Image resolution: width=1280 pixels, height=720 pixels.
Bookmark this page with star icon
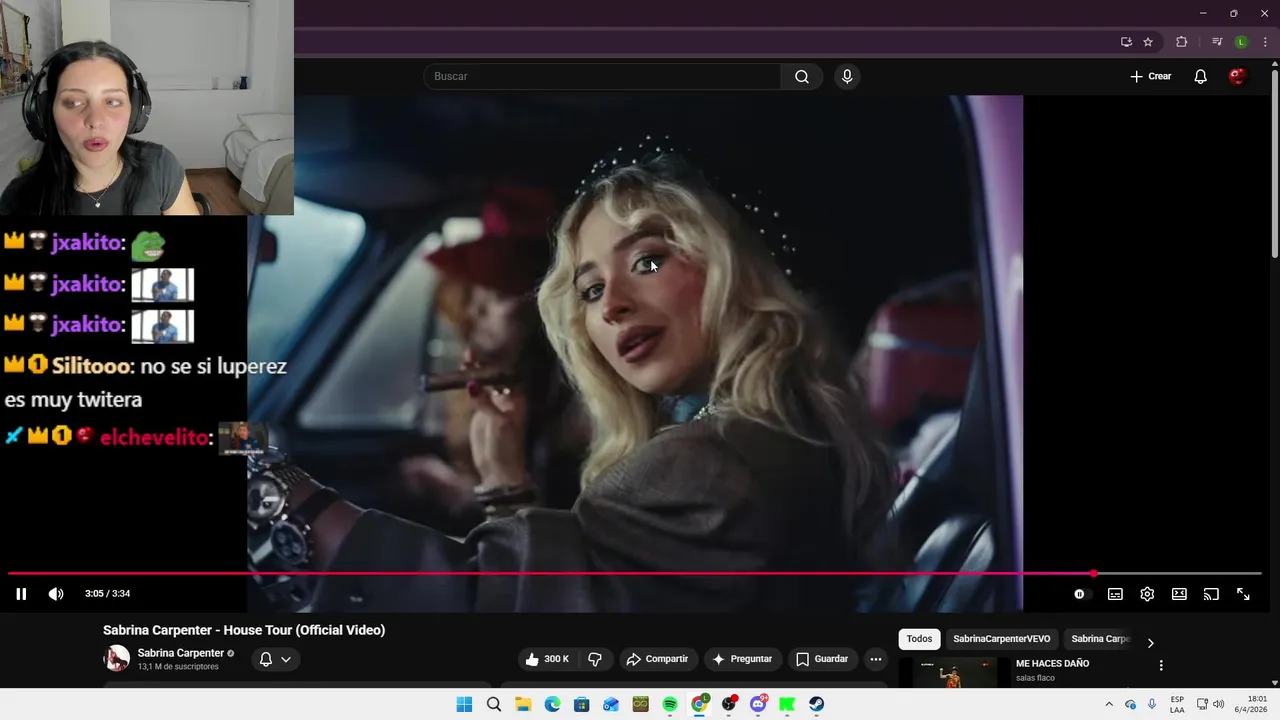1148,42
